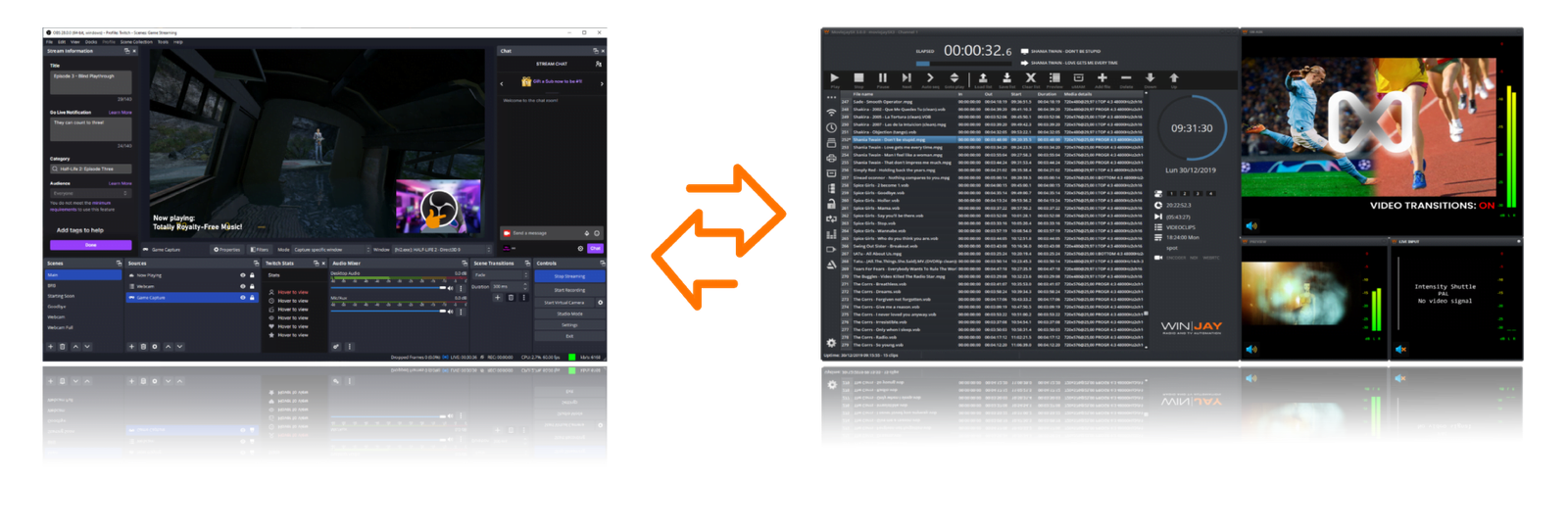Click the printer icon in WinJay sidebar

point(831,158)
